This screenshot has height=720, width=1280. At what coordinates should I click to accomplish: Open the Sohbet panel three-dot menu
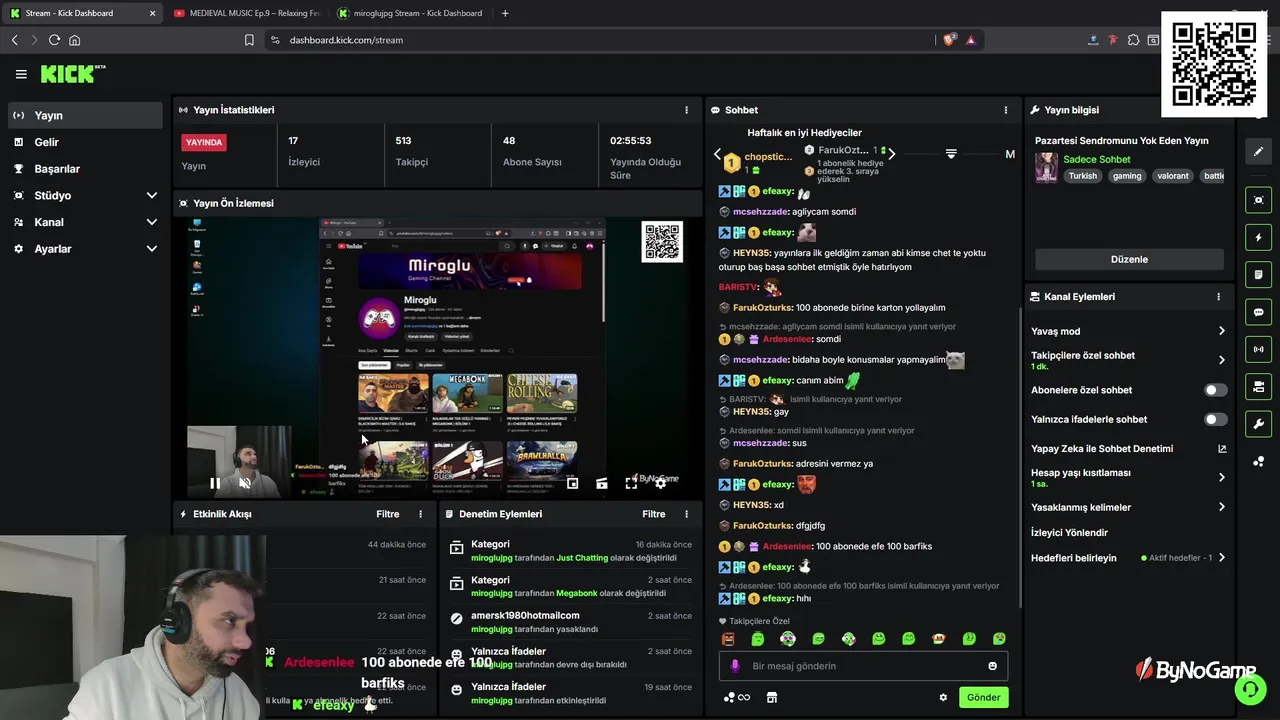(1006, 110)
